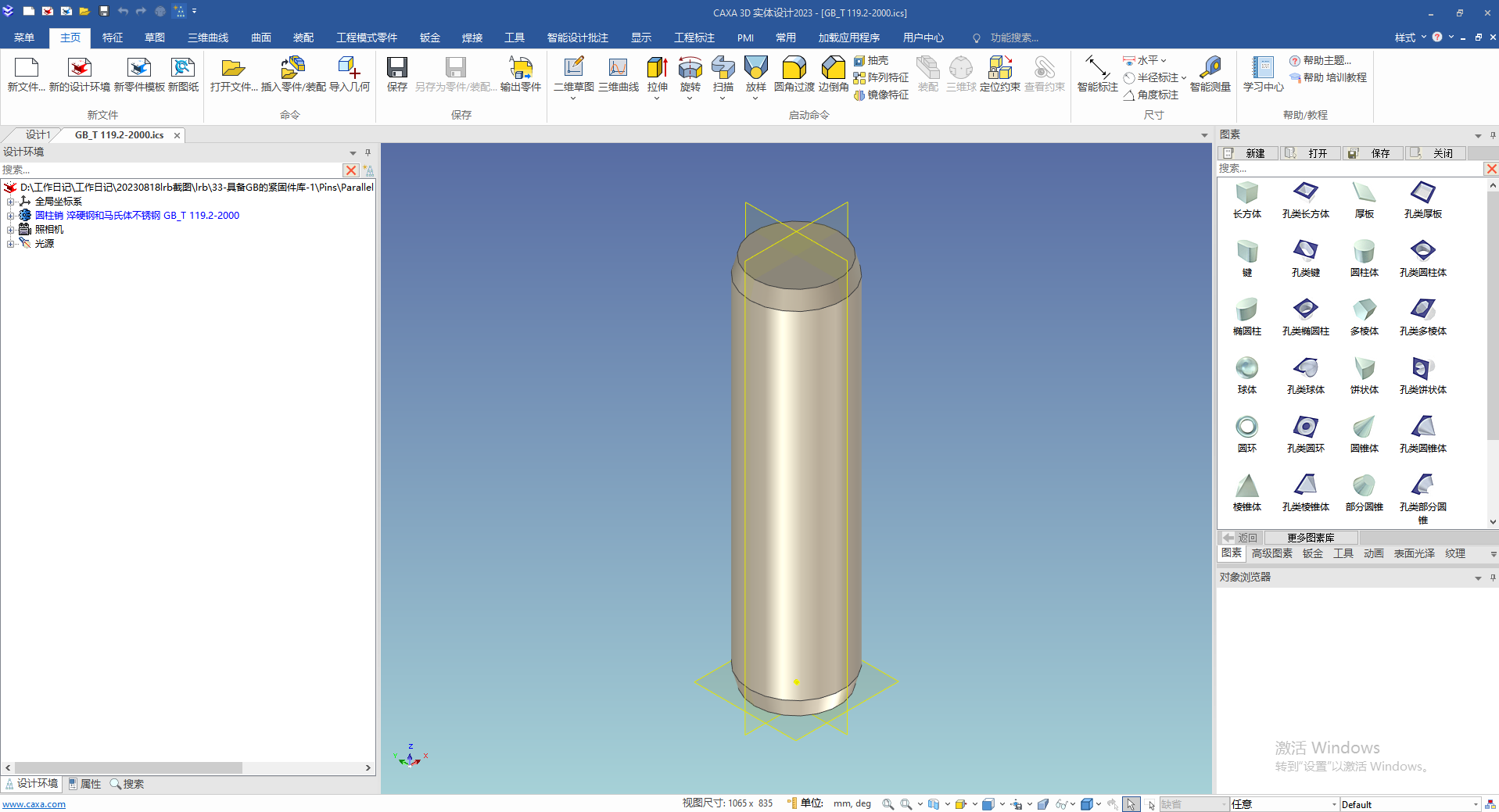Switch to the 装配 ribbon tab

click(303, 38)
